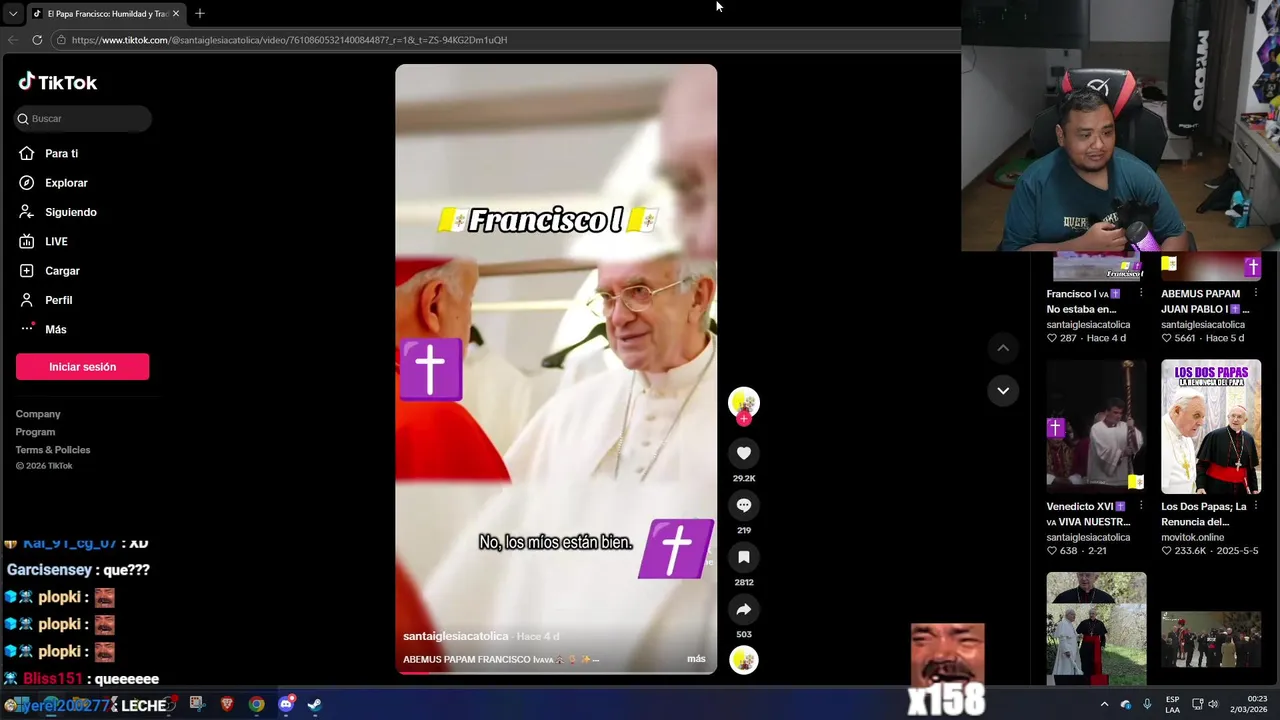Viewport: 1280px width, 720px height.
Task: Click ABEMUS PAPAM JUAN PABLO I title
Action: 1204,301
